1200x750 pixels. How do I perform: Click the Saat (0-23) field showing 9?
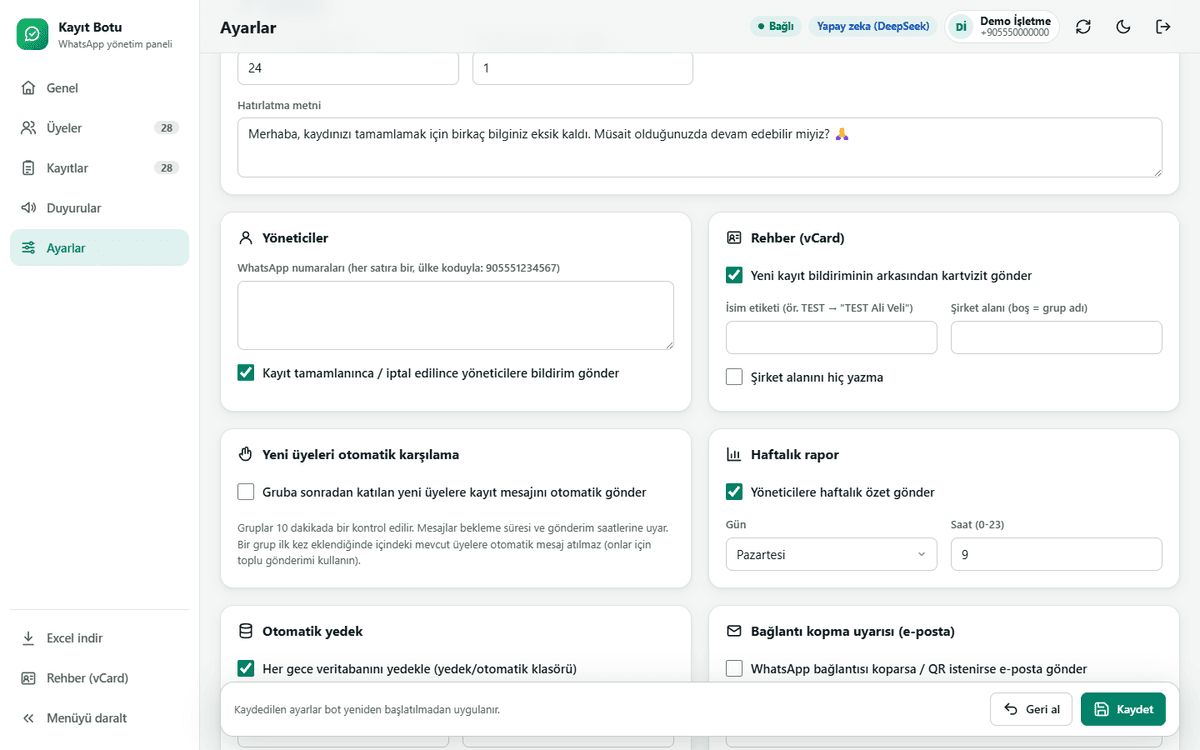coord(1056,554)
